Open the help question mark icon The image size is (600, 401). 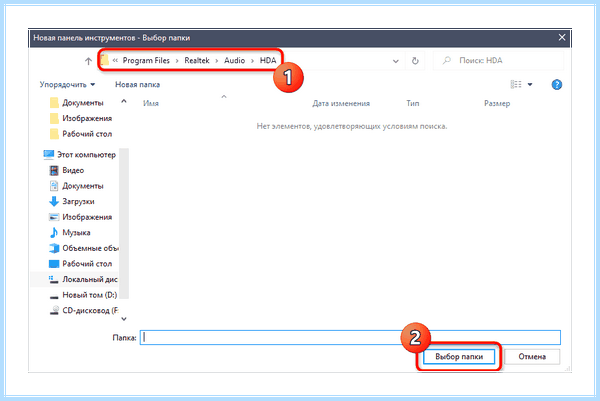click(x=557, y=85)
